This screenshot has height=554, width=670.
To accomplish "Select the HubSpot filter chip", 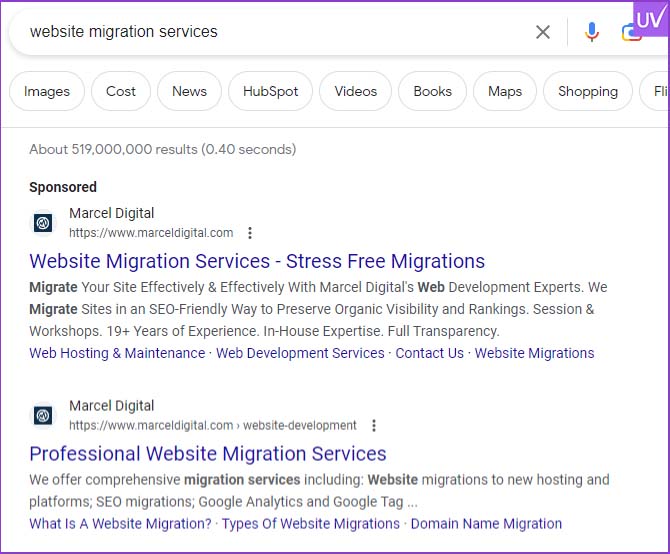I will click(x=270, y=91).
